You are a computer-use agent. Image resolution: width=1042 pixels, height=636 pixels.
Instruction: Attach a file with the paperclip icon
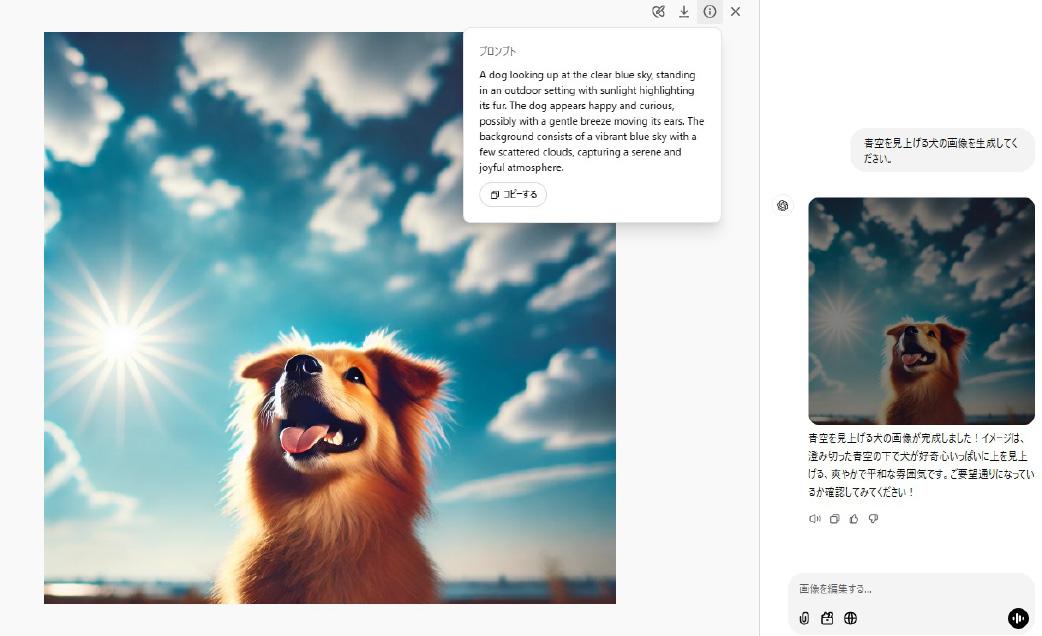tap(804, 618)
